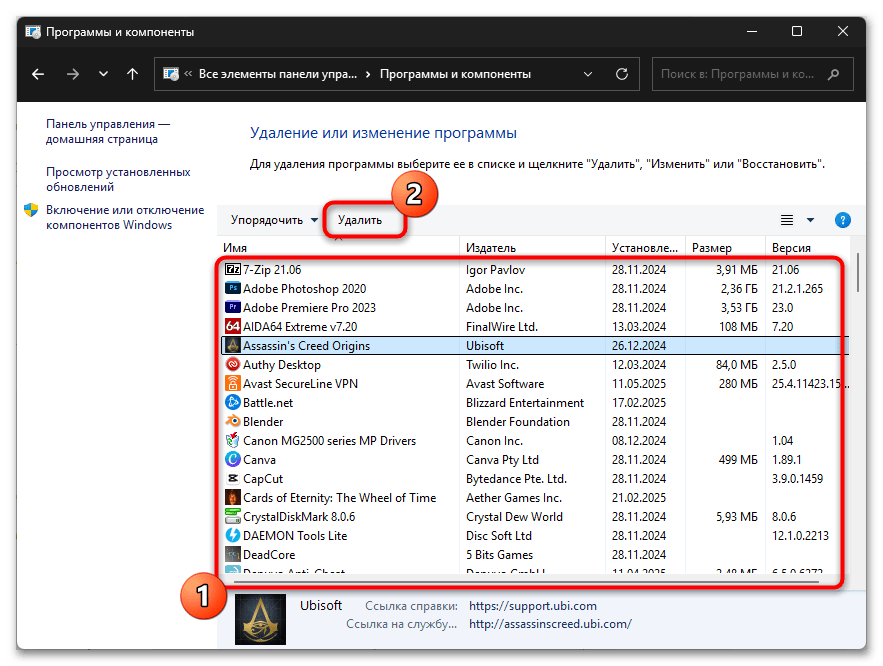Viewport: 883px width, 666px height.
Task: Click the 21.02.2025 install date
Action: pos(639,498)
